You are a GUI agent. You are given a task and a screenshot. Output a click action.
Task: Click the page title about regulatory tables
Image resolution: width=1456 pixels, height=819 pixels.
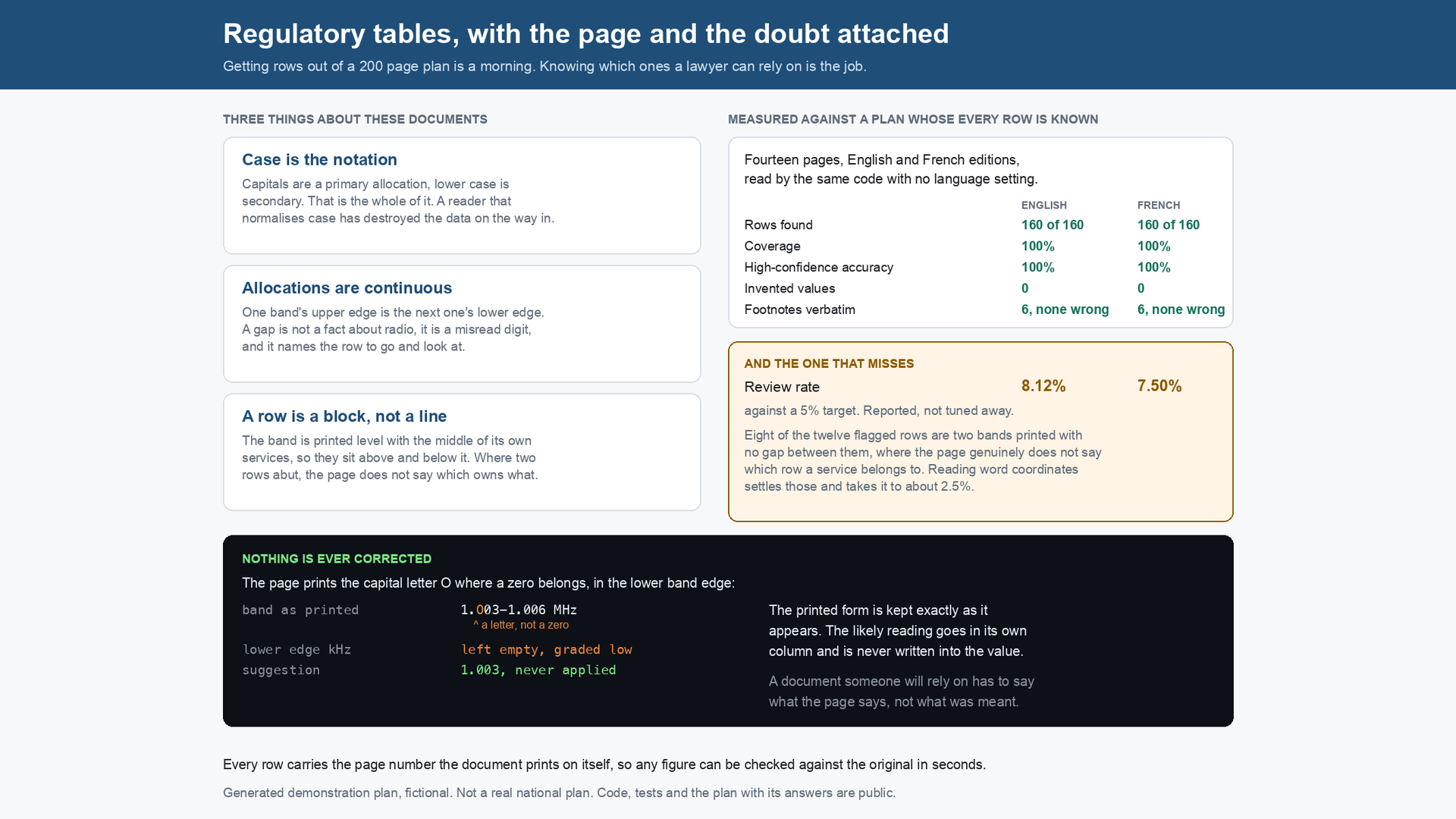pos(585,34)
